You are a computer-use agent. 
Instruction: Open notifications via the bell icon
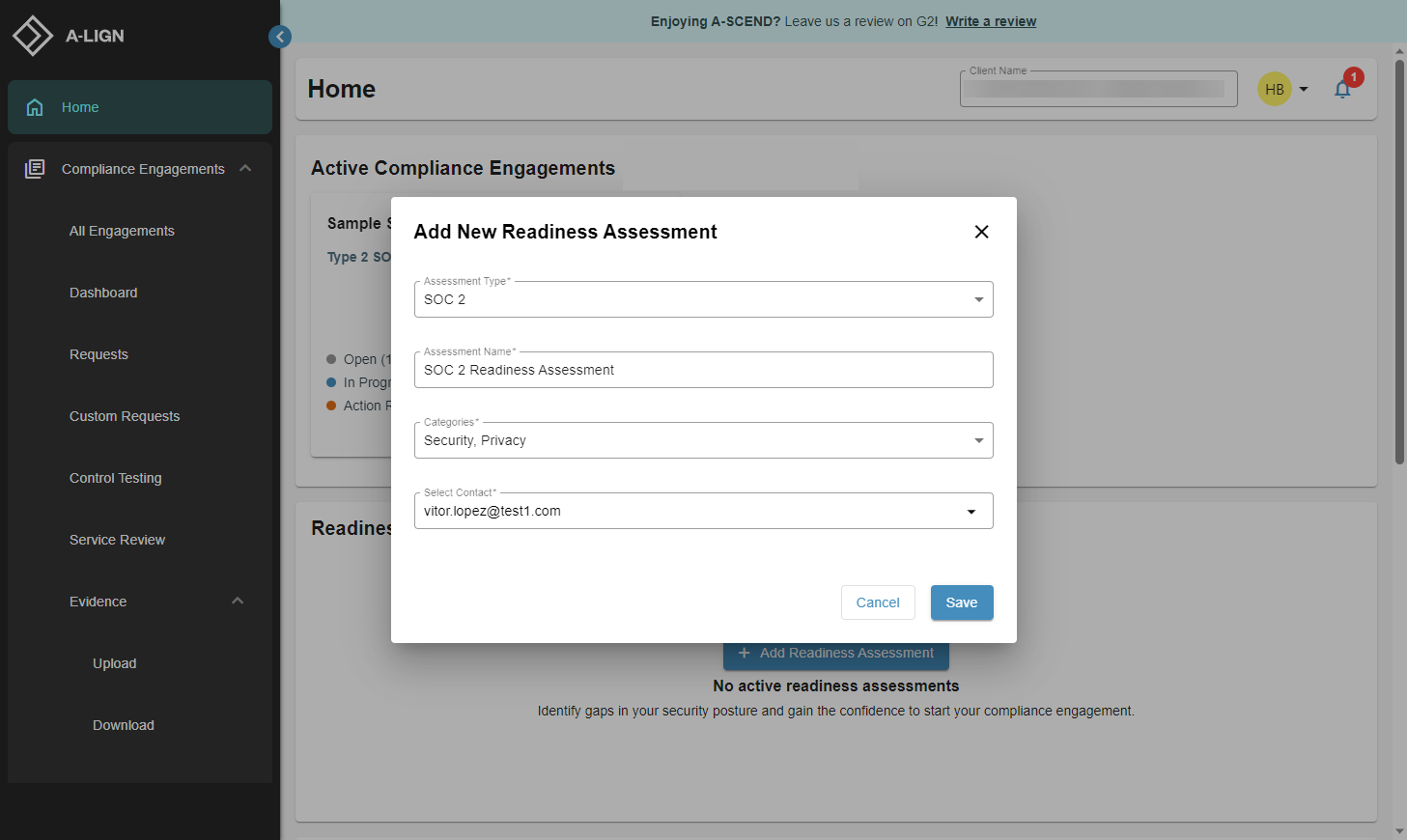pos(1343,88)
